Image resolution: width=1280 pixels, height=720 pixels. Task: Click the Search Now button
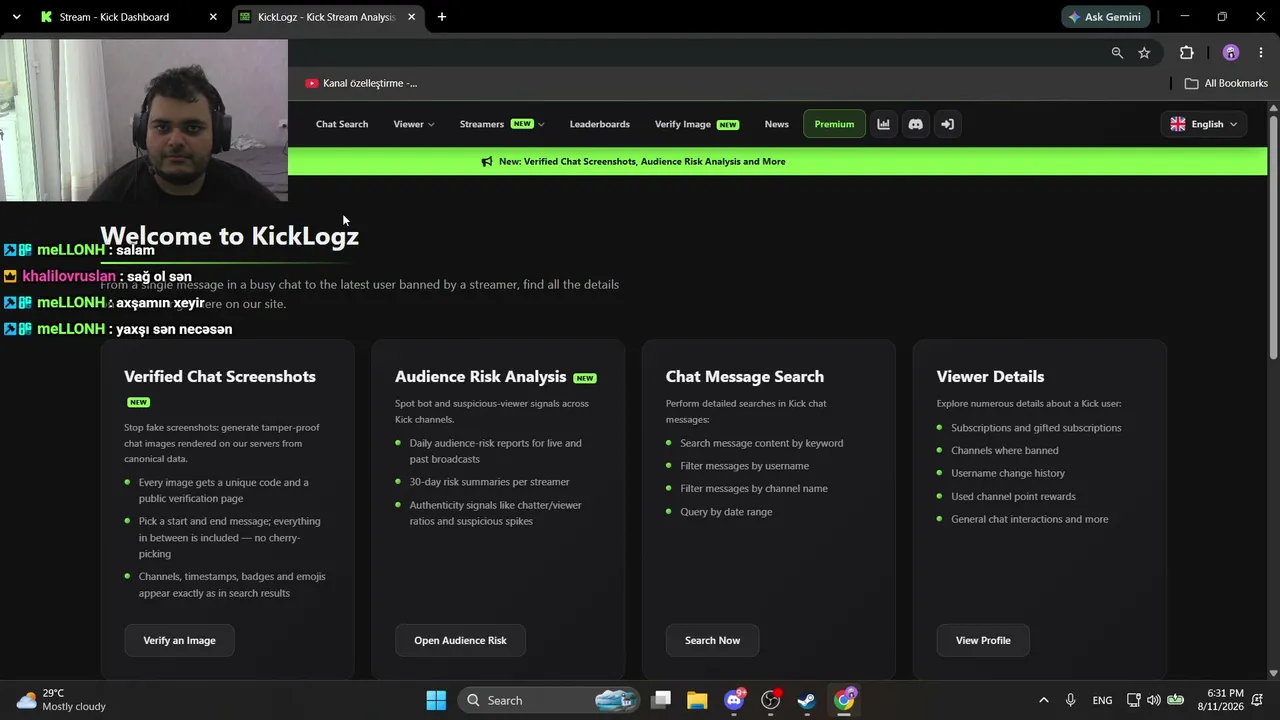click(x=712, y=640)
